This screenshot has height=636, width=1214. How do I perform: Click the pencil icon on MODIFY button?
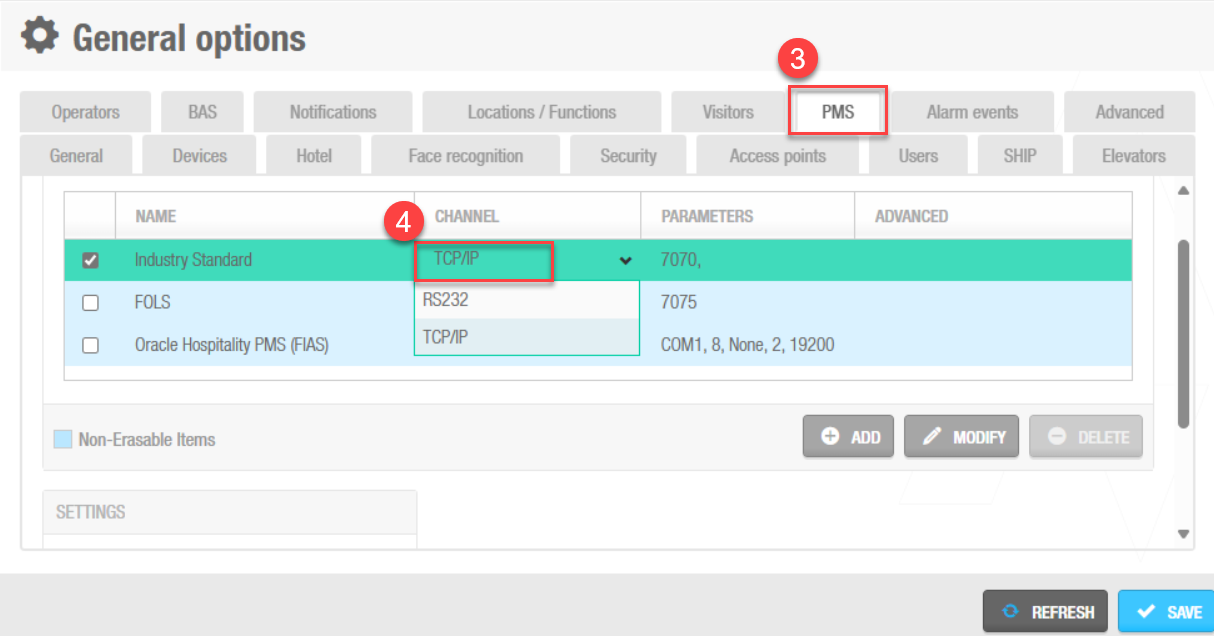tap(932, 437)
